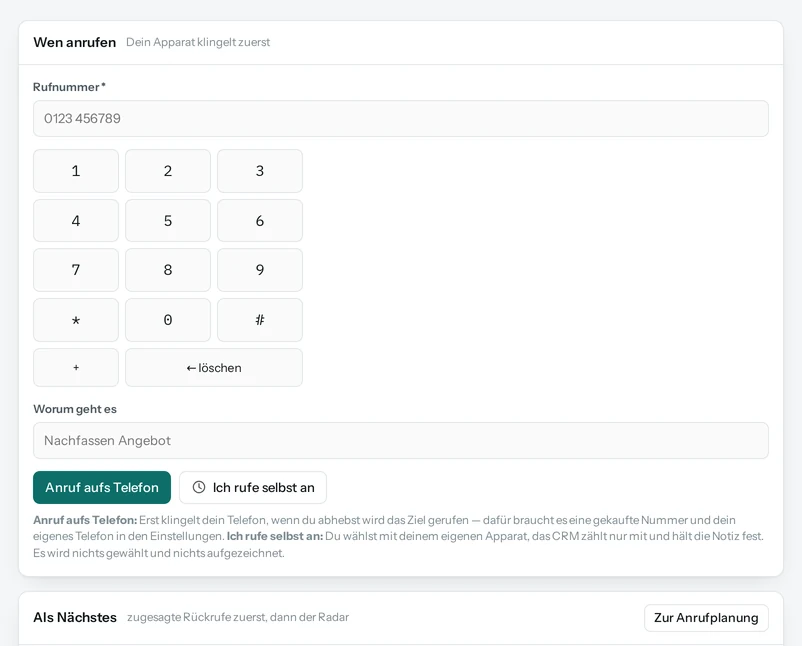Tap digit 4 on the dial pad
The height and width of the screenshot is (646, 802).
[x=76, y=220]
